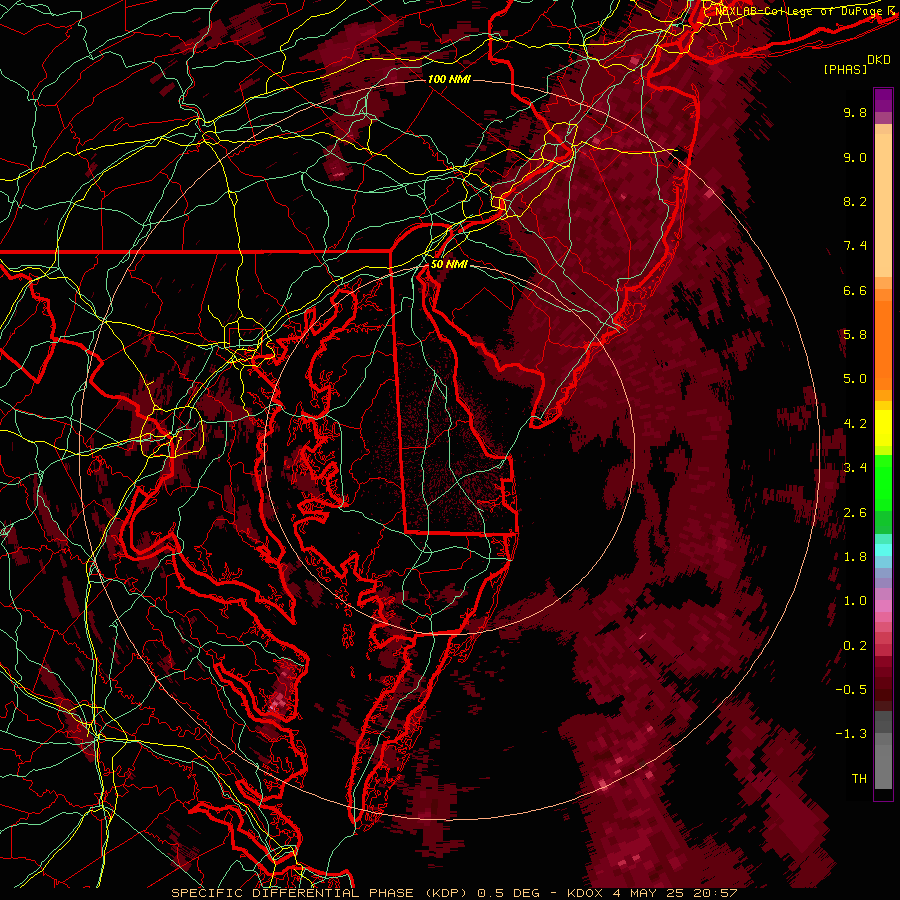Click the peach segment of the color bar
The height and width of the screenshot is (900, 900).
click(883, 201)
